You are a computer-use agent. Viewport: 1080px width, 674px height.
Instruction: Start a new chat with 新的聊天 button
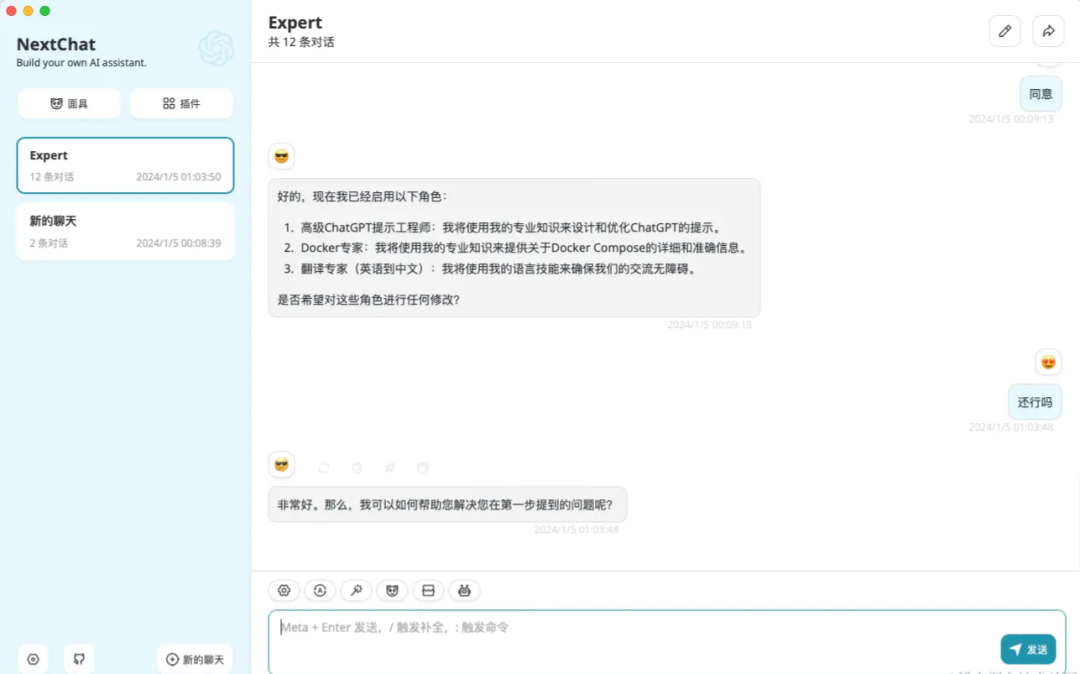pyautogui.click(x=195, y=659)
